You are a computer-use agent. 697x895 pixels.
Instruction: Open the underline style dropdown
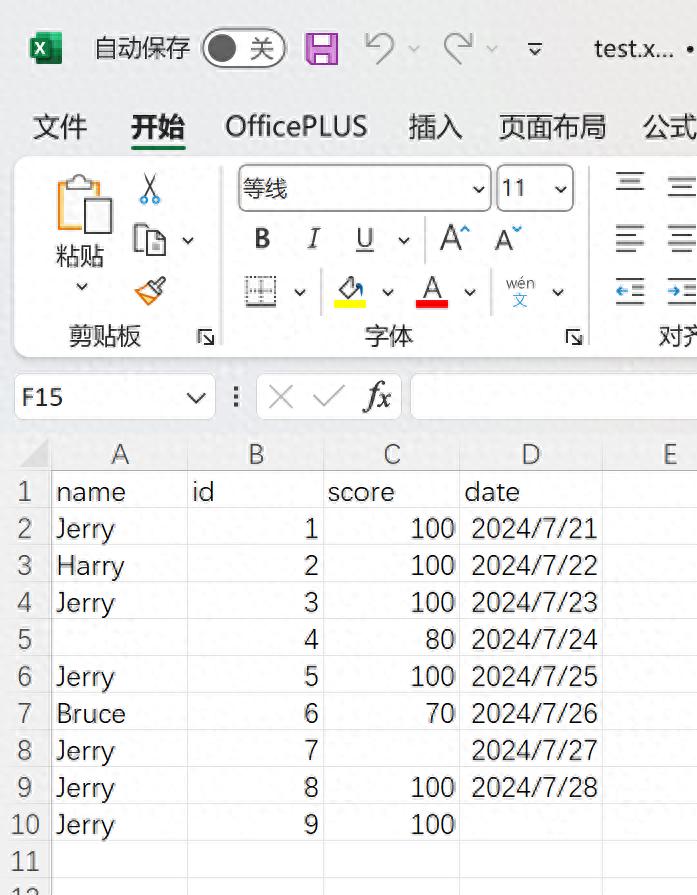(404, 240)
